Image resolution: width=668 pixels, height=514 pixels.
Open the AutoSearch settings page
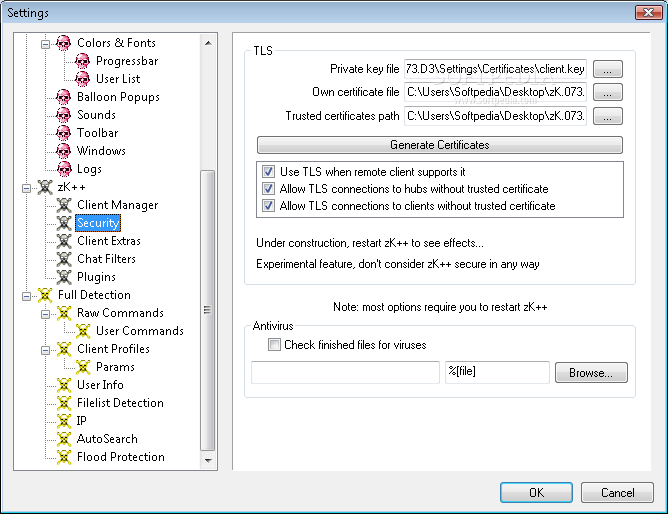[107, 439]
